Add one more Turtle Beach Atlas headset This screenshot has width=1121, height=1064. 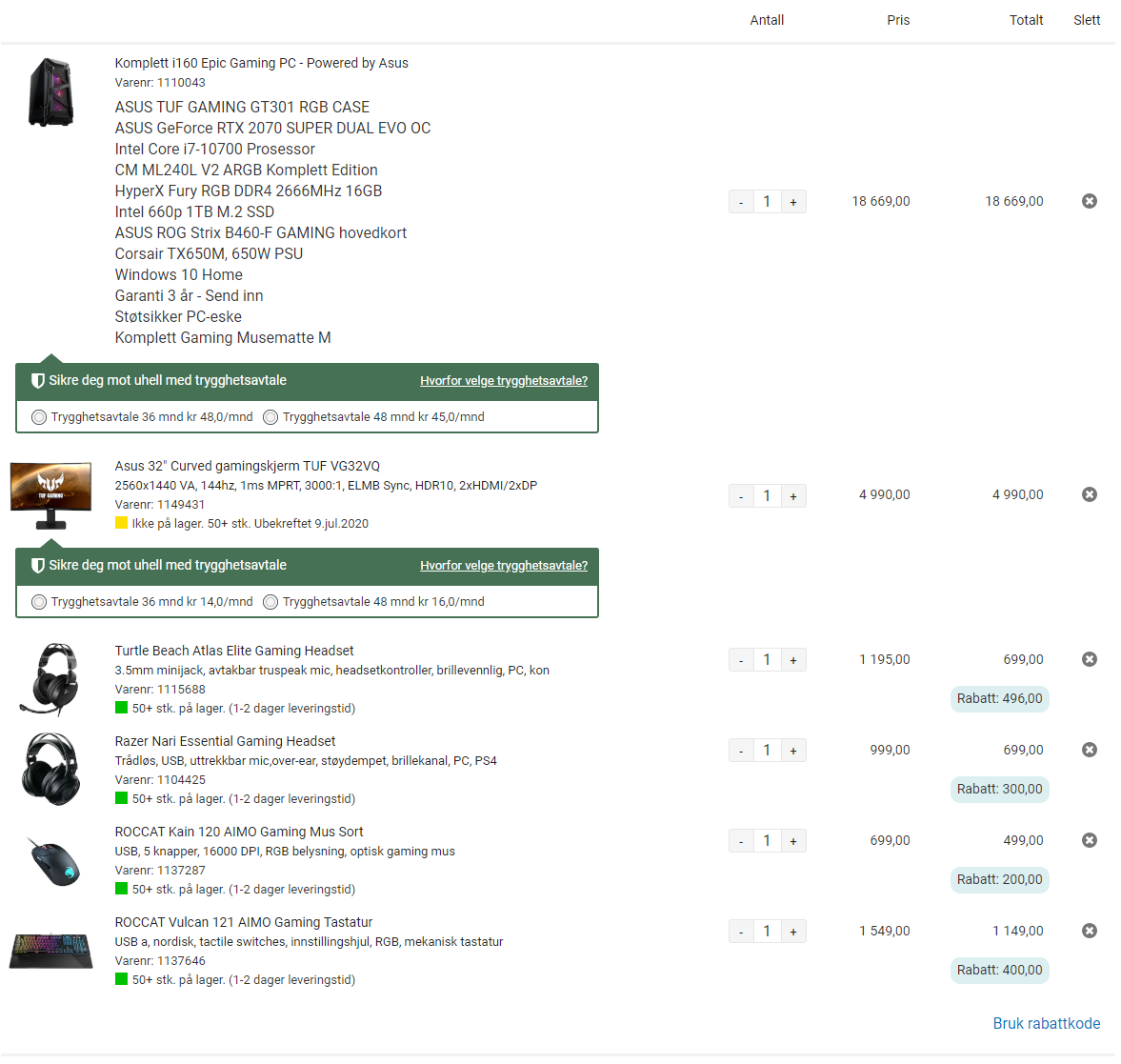(x=793, y=659)
